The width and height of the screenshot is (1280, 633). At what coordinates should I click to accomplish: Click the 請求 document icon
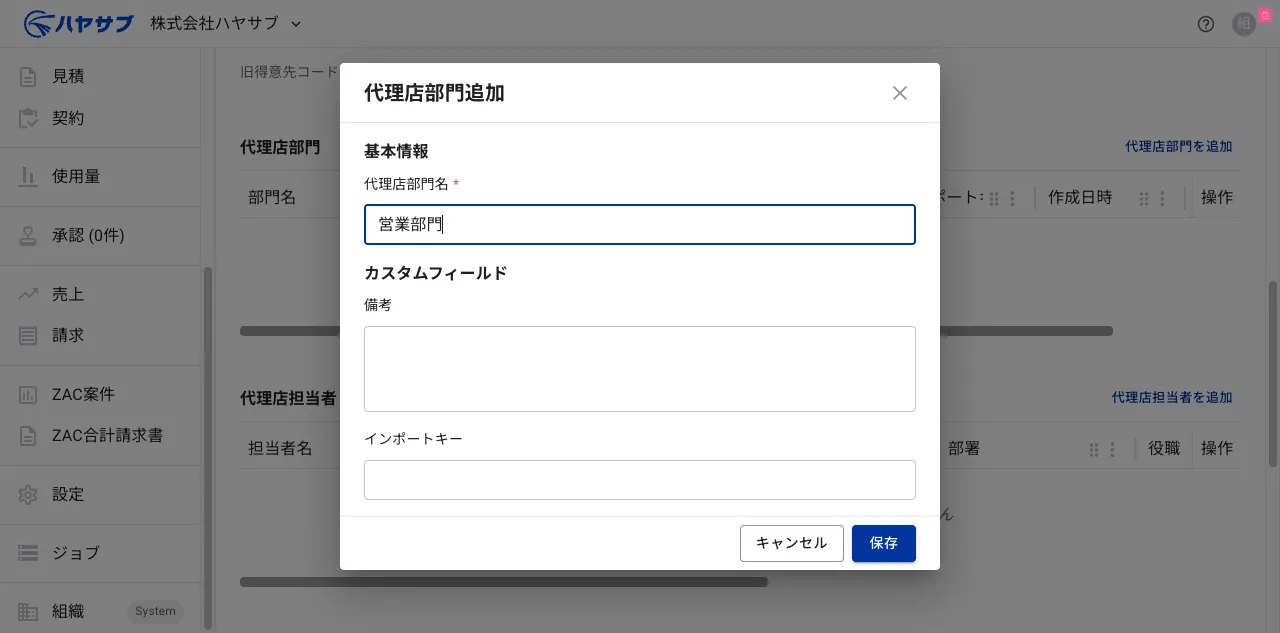28,335
